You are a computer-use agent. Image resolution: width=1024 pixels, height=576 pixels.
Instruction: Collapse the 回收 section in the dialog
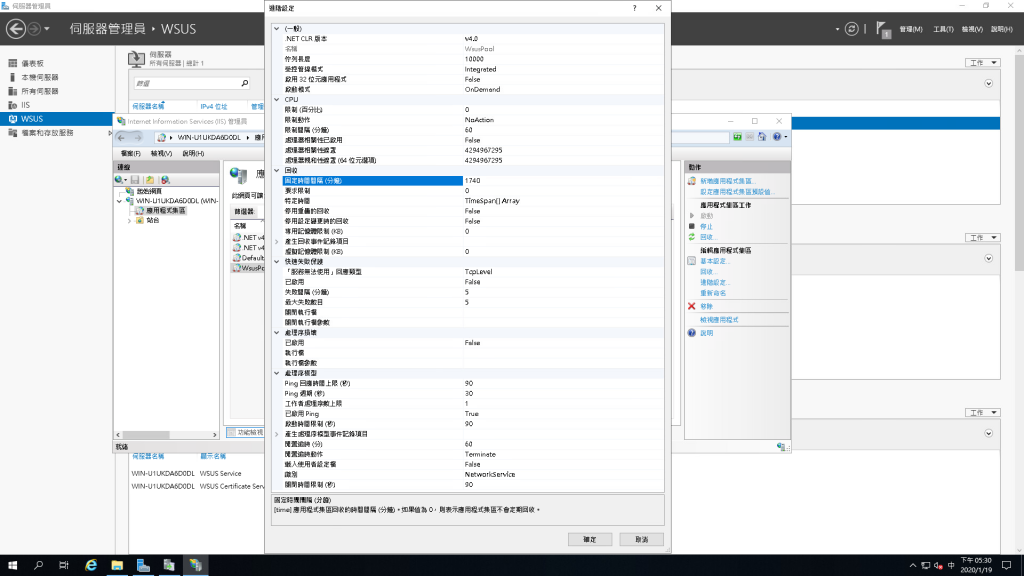click(x=277, y=170)
